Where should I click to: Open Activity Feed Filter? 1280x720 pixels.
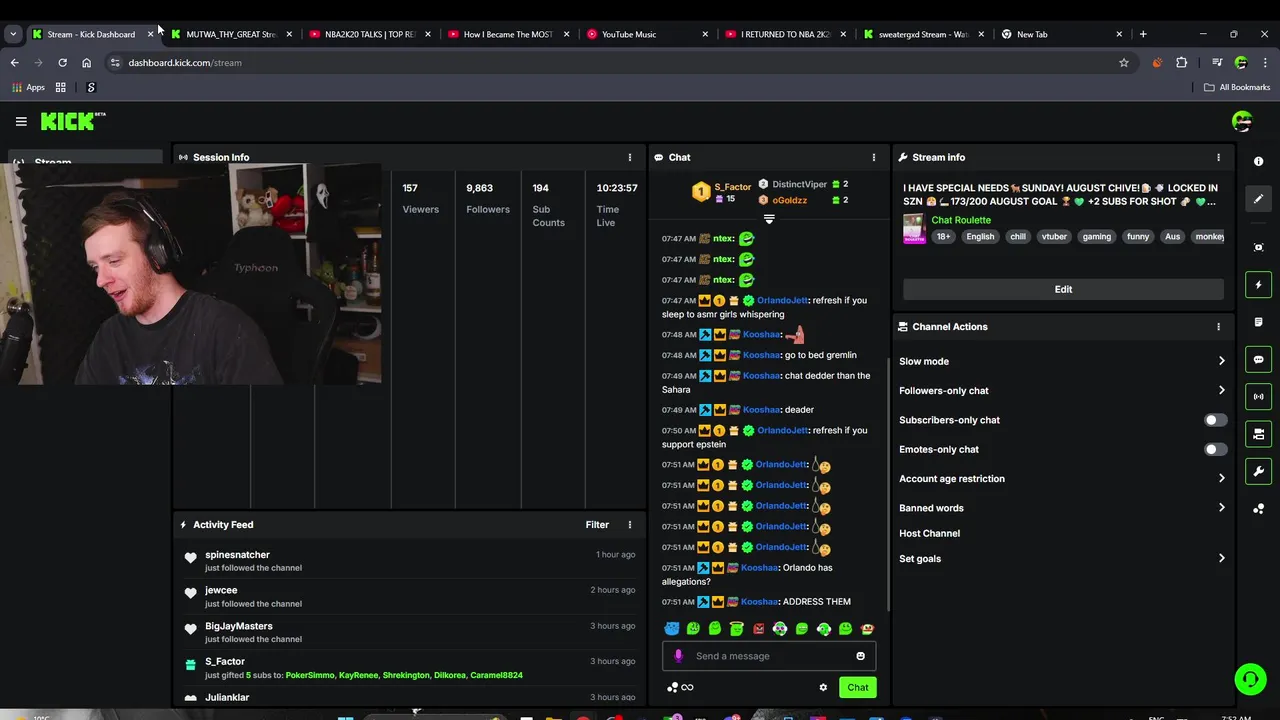(597, 524)
